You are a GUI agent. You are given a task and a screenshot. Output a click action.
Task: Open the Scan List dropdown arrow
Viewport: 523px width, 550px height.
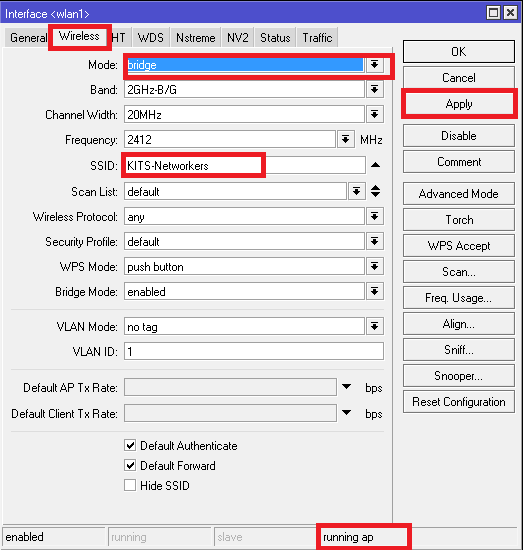click(x=356, y=192)
